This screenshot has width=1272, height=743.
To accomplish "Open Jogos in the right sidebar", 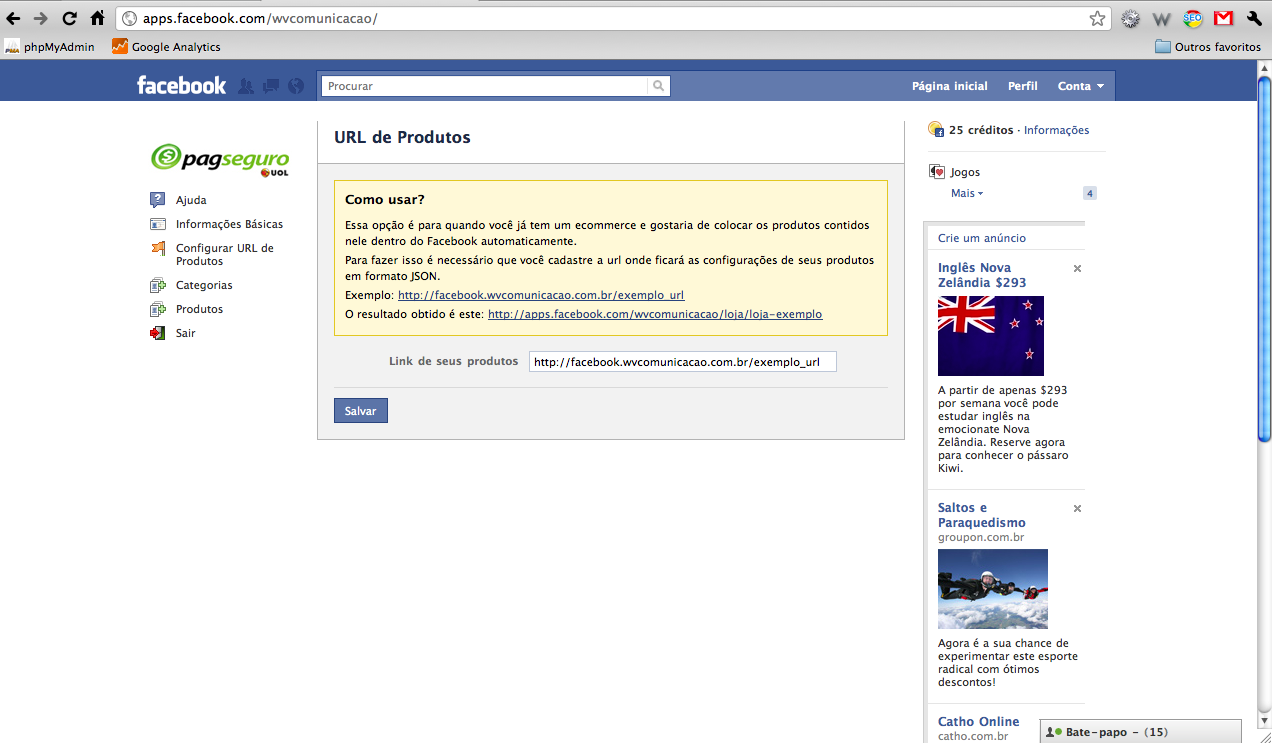I will point(965,172).
